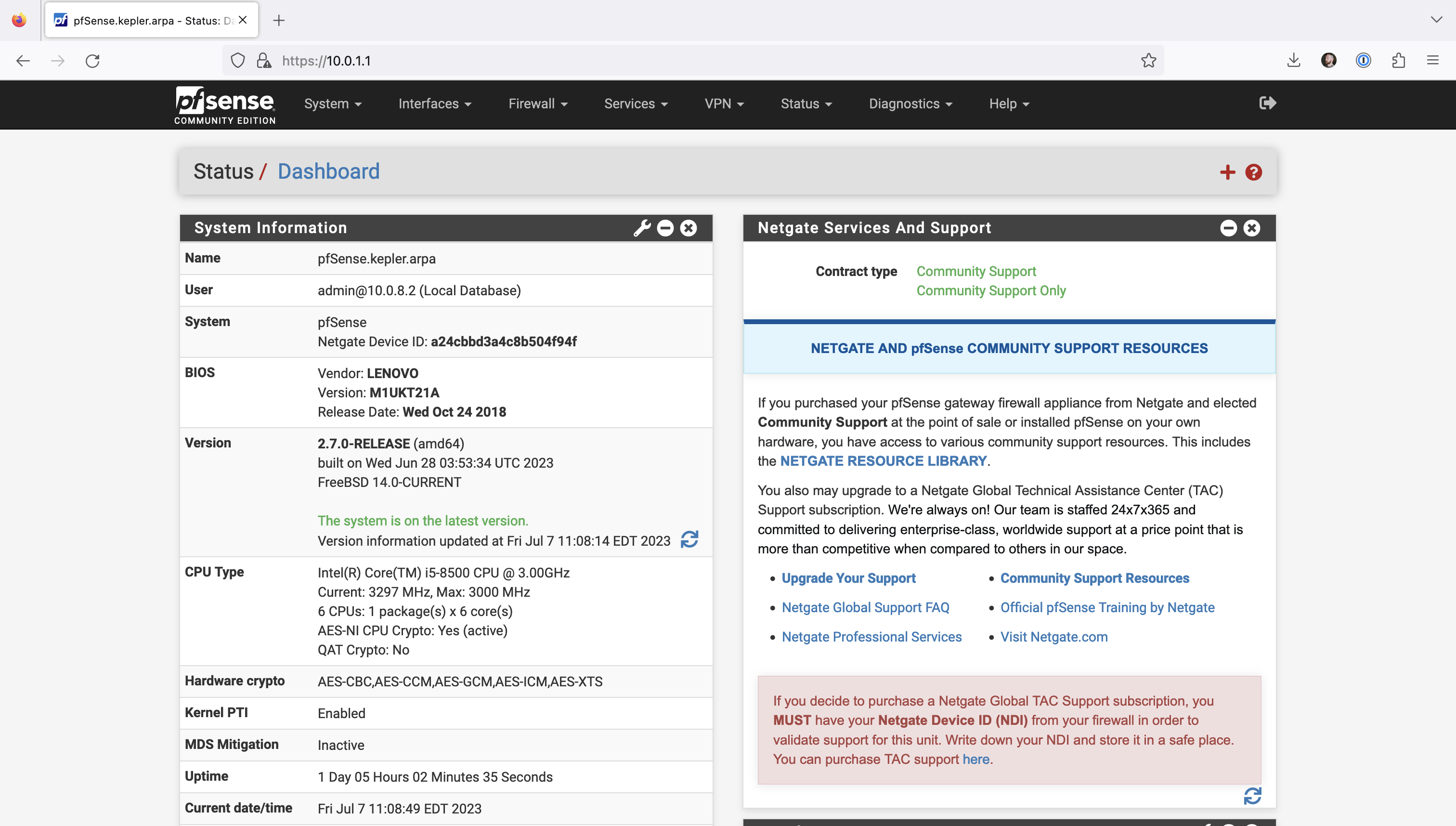Image resolution: width=1456 pixels, height=826 pixels.
Task: Add a widget with the red plus icon
Action: (1227, 172)
